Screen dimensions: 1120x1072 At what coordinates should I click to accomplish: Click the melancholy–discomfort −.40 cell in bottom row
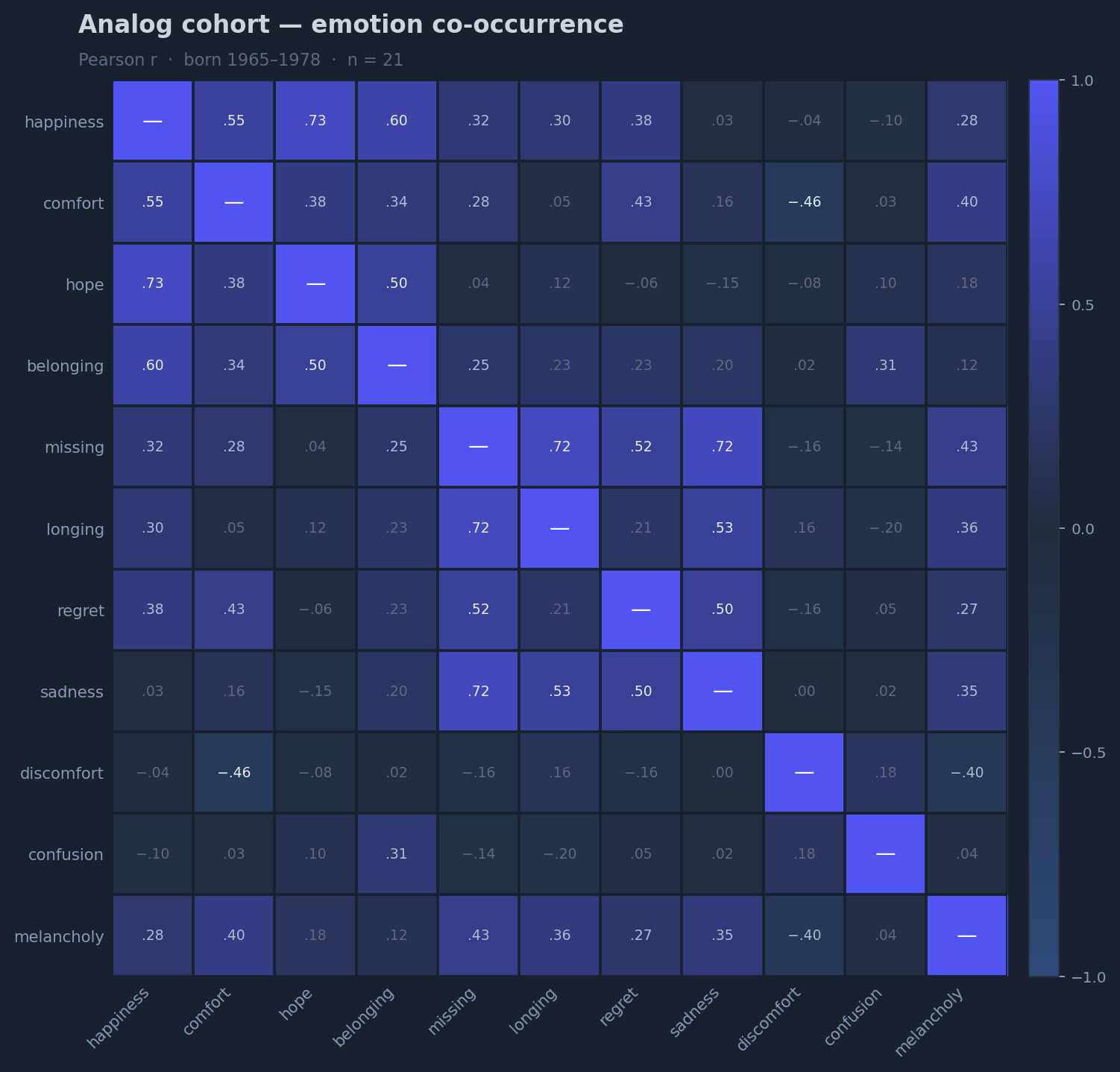(804, 935)
